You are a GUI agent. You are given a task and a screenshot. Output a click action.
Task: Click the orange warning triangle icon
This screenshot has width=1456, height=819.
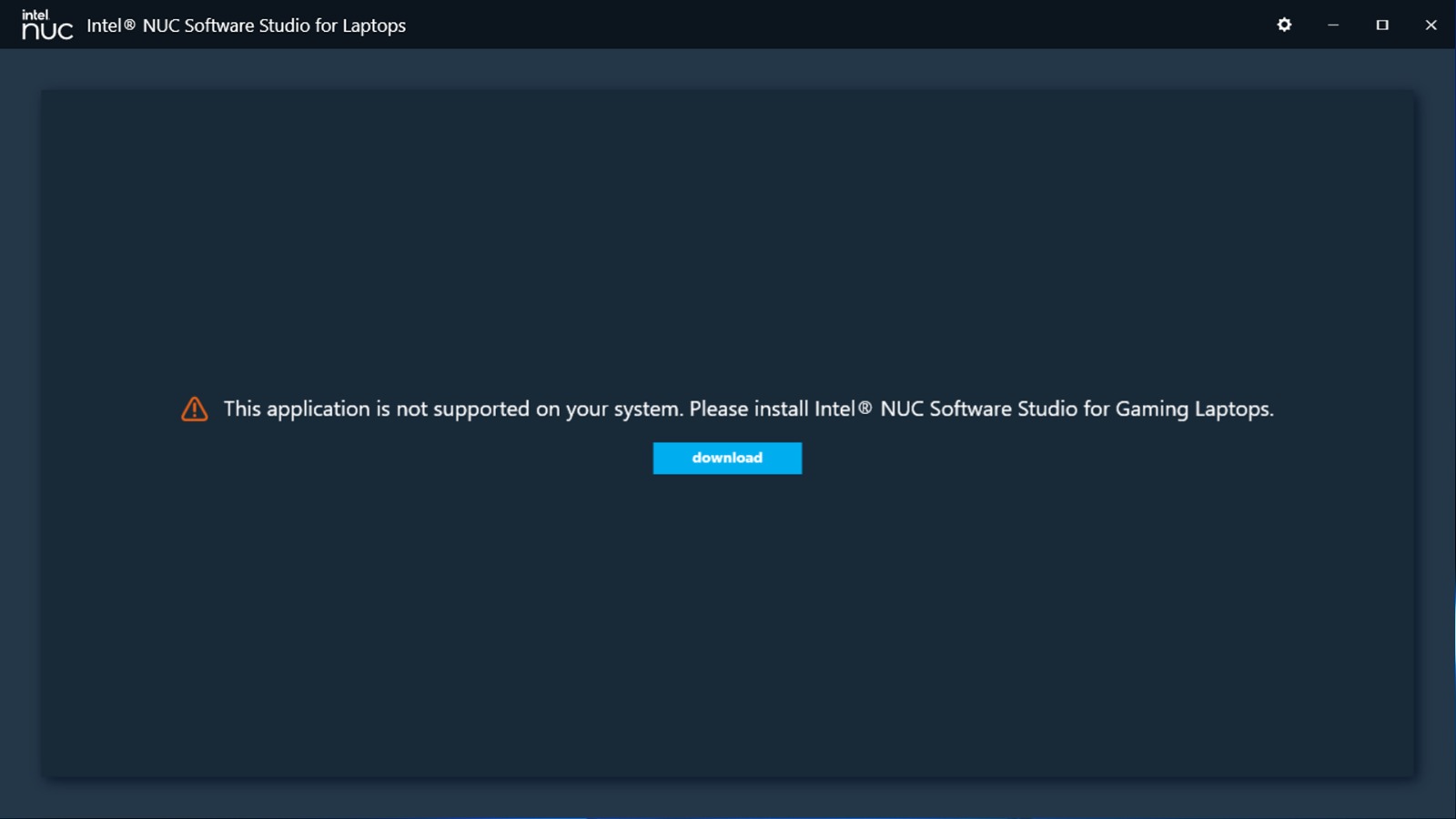[x=195, y=409]
